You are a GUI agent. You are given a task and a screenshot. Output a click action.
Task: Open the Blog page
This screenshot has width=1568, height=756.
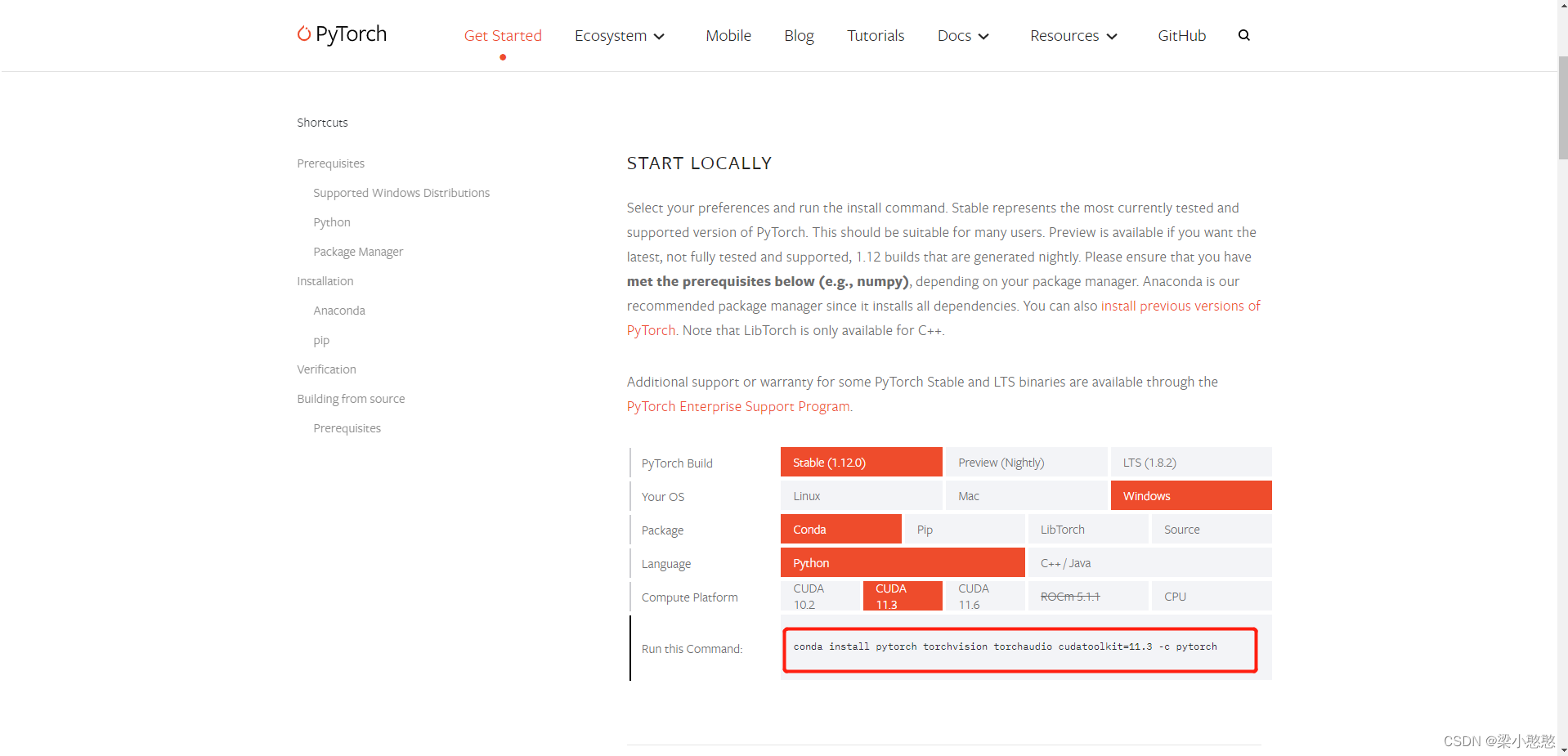click(x=799, y=36)
